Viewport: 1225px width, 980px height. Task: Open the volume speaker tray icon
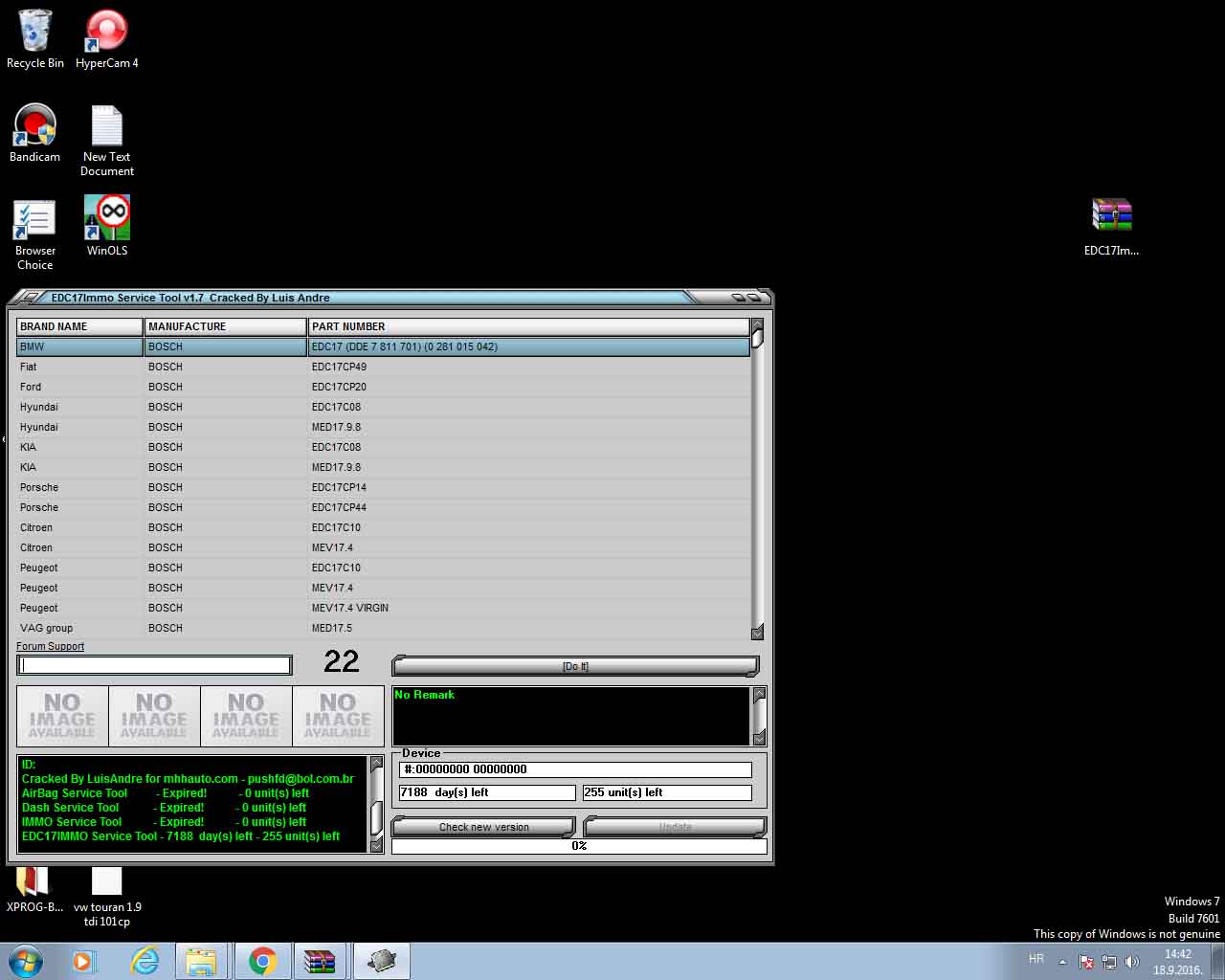[1132, 961]
